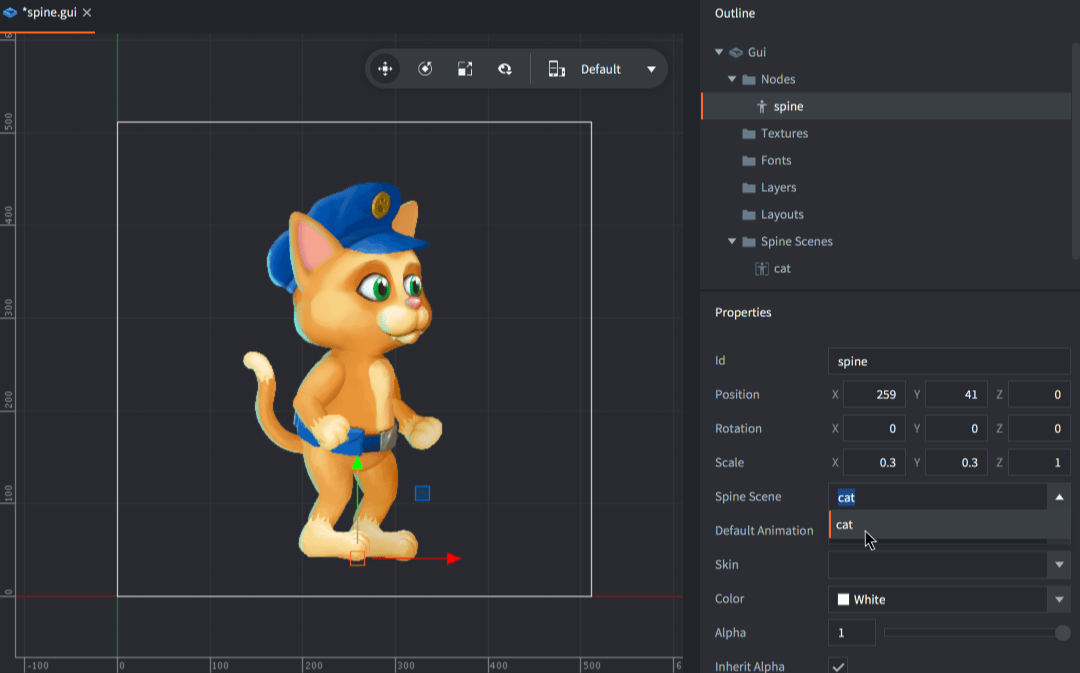Image resolution: width=1080 pixels, height=673 pixels.
Task: Click the Alpha slider handle
Action: pos(1062,632)
